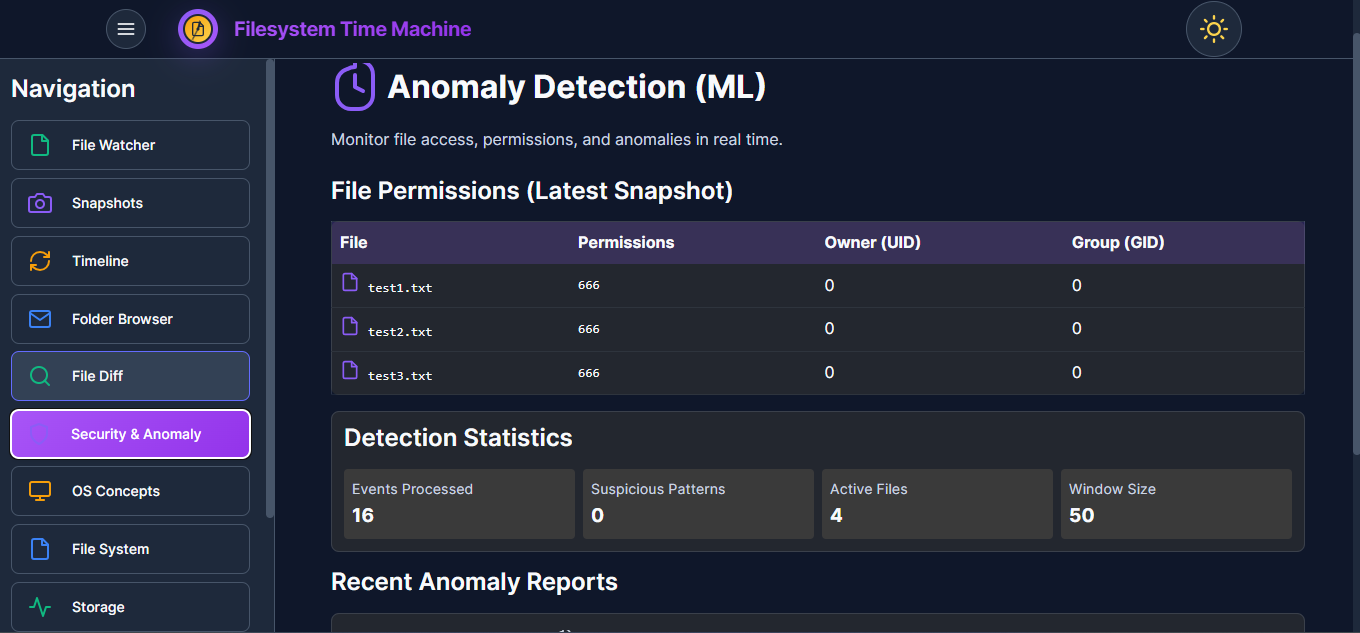Click the Permissions column header
Image resolution: width=1360 pixels, height=633 pixels.
coord(626,243)
